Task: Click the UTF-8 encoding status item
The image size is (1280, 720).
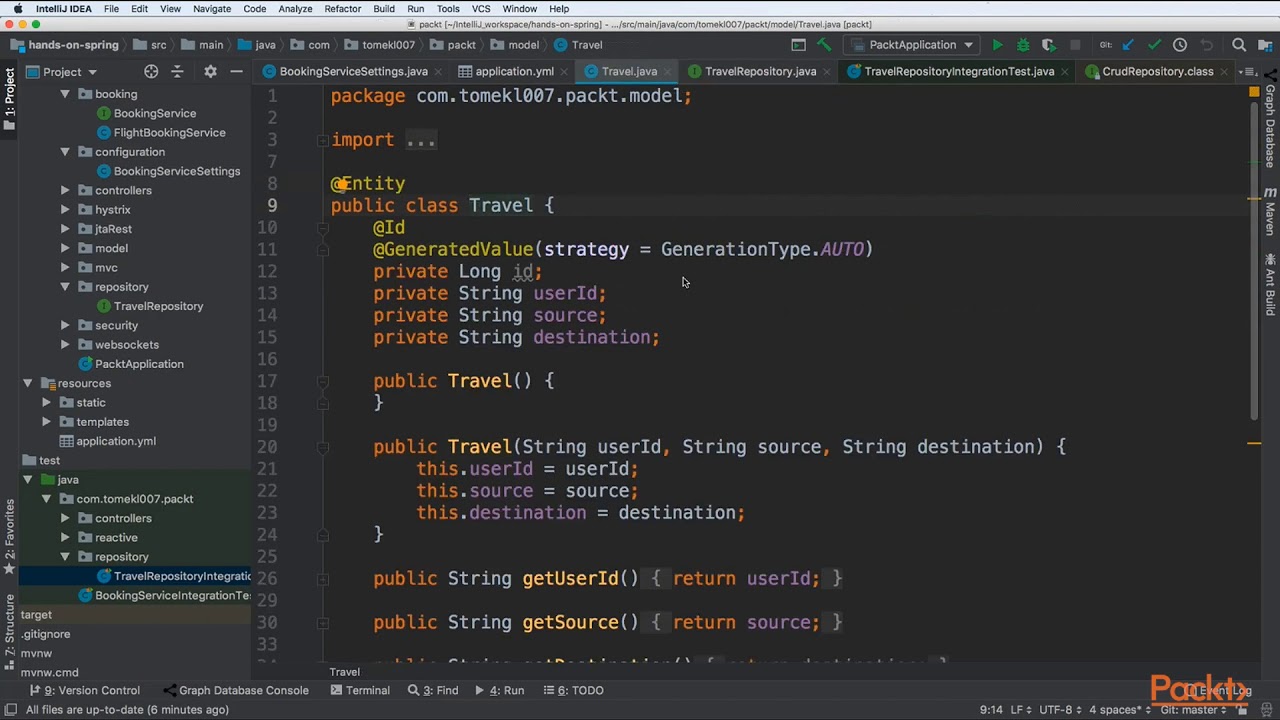Action: pyautogui.click(x=1060, y=710)
